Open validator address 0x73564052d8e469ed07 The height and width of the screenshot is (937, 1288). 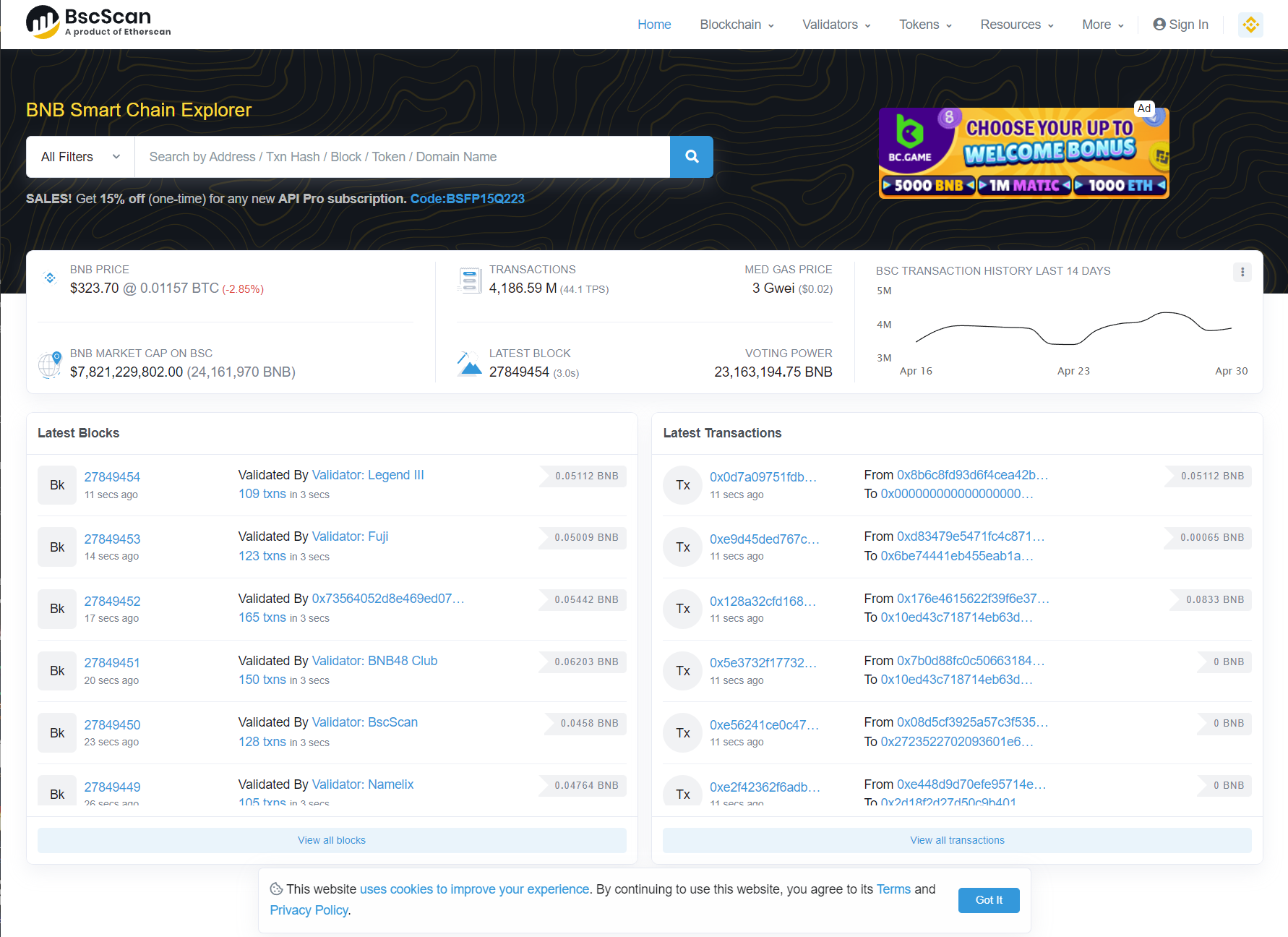[388, 599]
